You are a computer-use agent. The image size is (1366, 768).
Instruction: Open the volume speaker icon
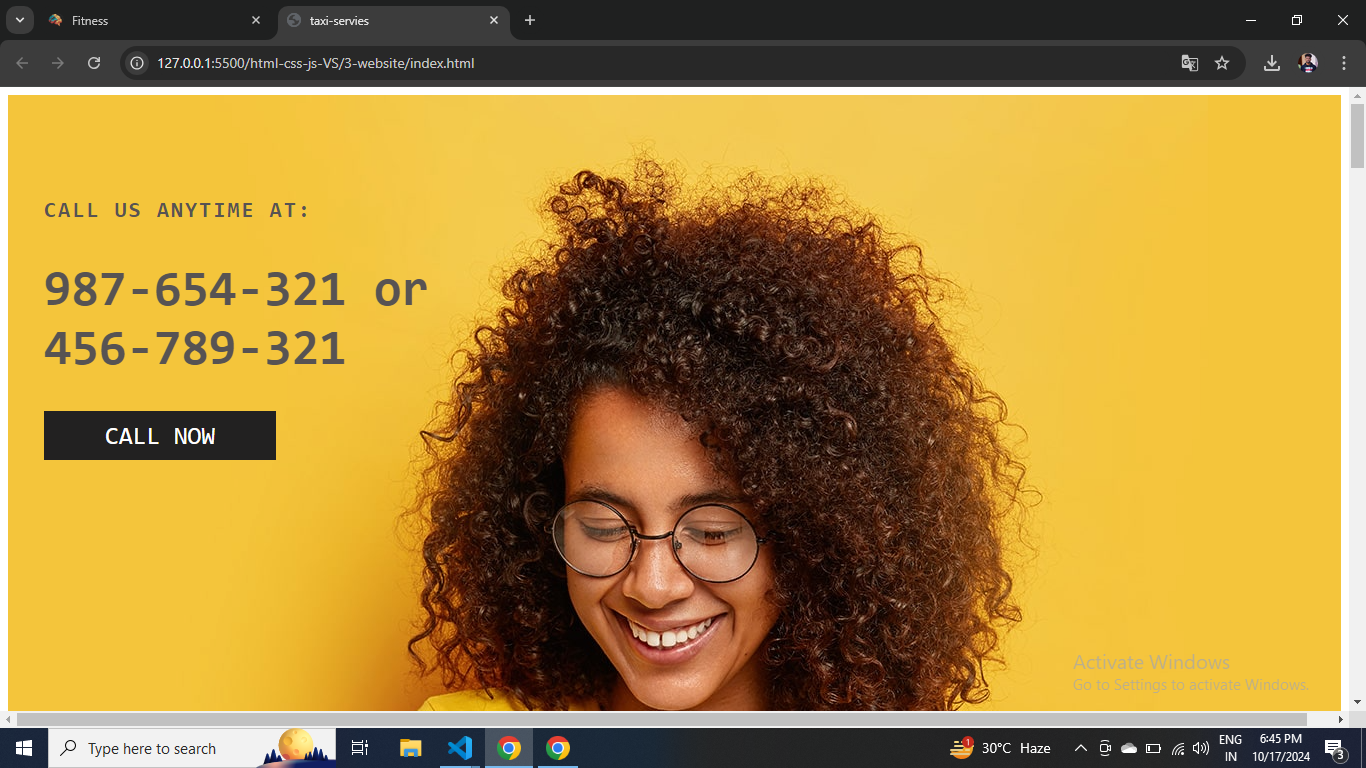[1201, 748]
